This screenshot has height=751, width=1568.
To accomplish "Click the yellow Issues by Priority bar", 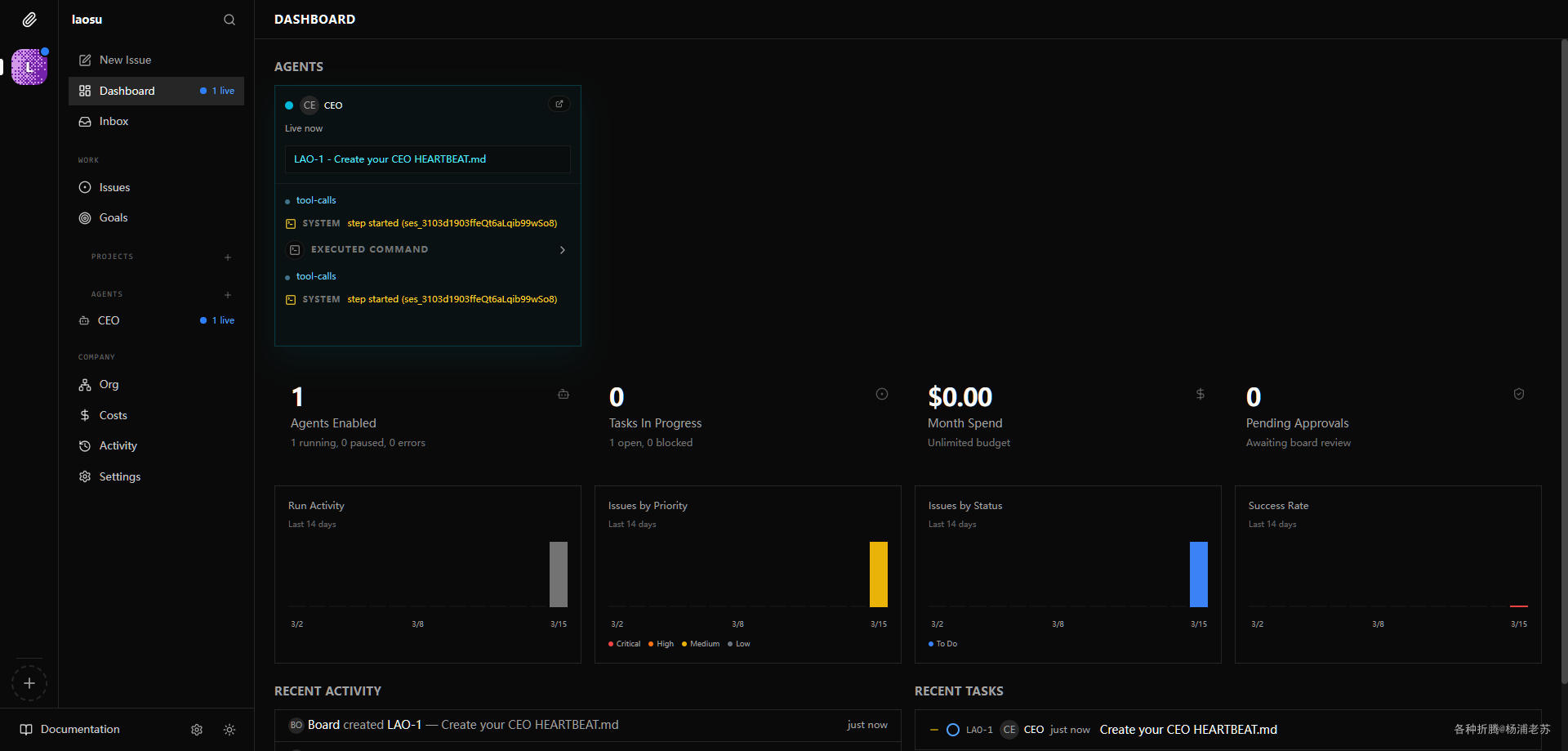I will pos(879,574).
